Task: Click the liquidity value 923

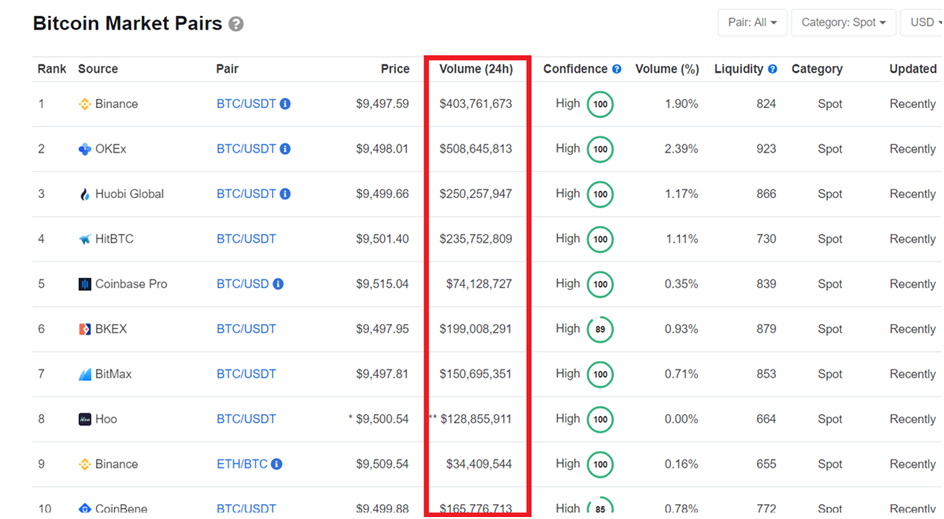Action: pyautogui.click(x=766, y=149)
